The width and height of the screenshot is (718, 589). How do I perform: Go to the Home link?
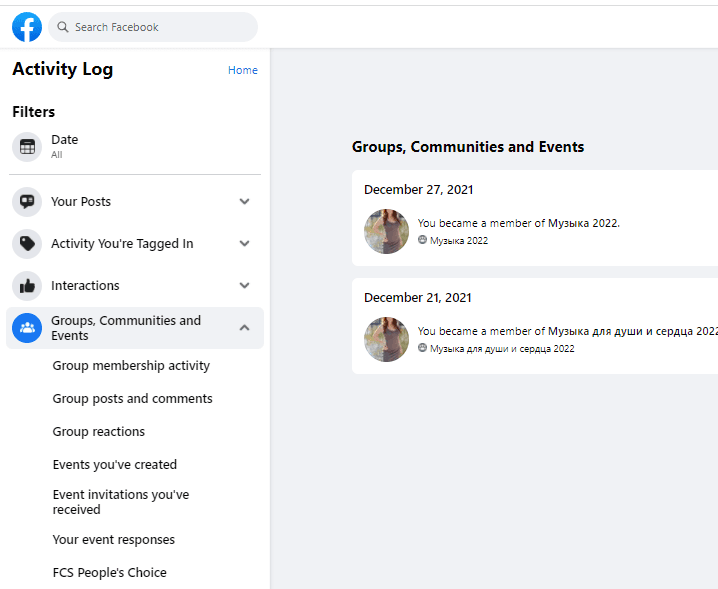click(x=243, y=70)
